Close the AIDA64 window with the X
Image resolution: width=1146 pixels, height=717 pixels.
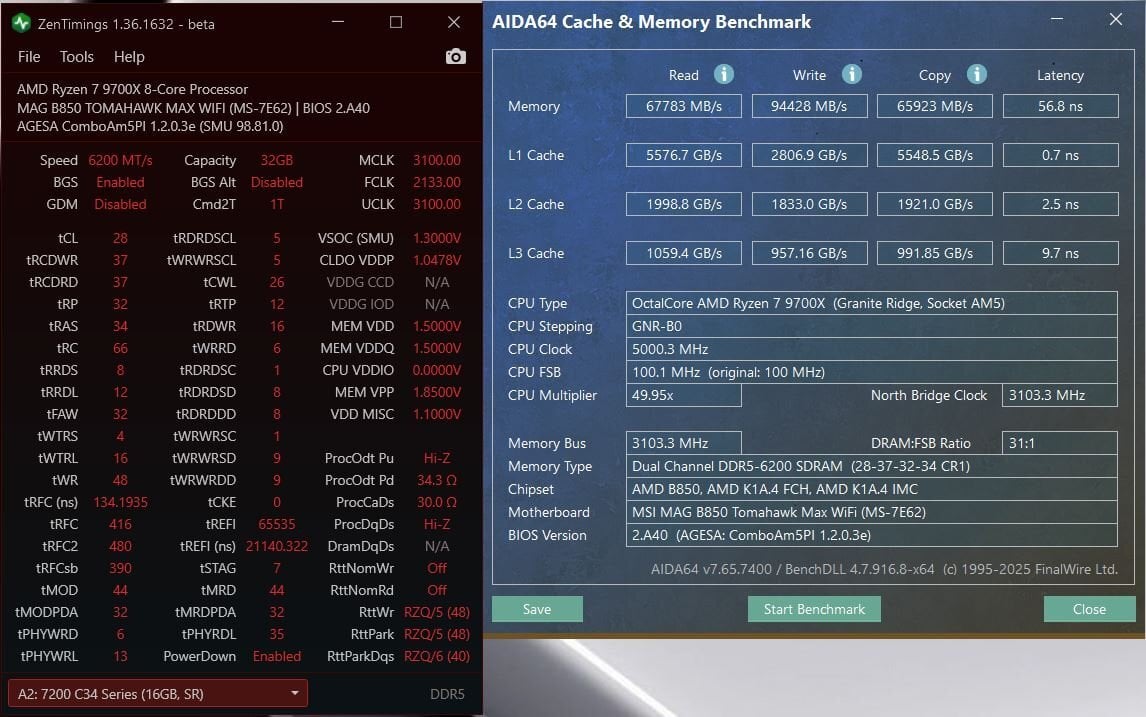point(1115,19)
